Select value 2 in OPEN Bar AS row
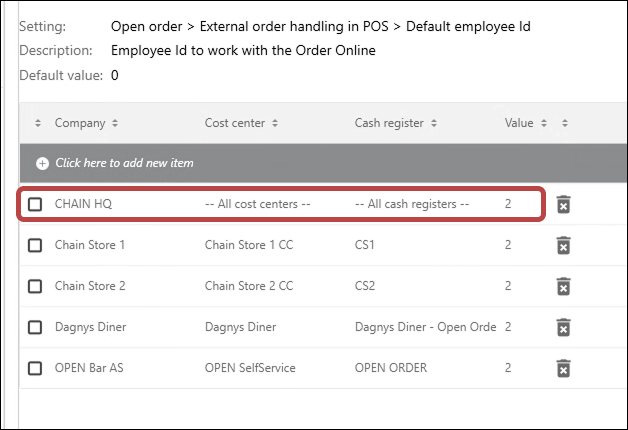Viewport: 628px width, 430px height. 508,368
